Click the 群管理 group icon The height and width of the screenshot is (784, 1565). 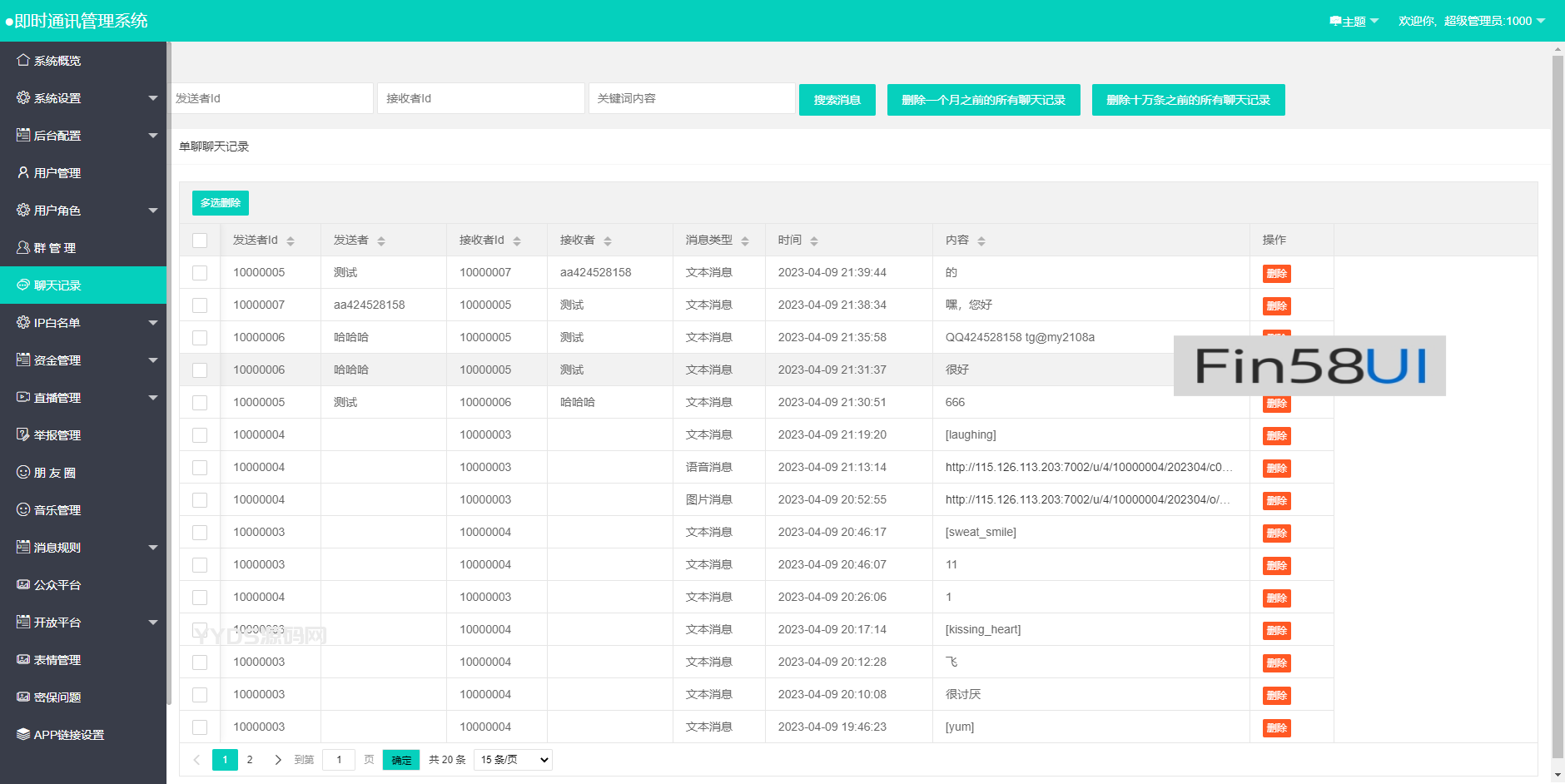pos(23,247)
